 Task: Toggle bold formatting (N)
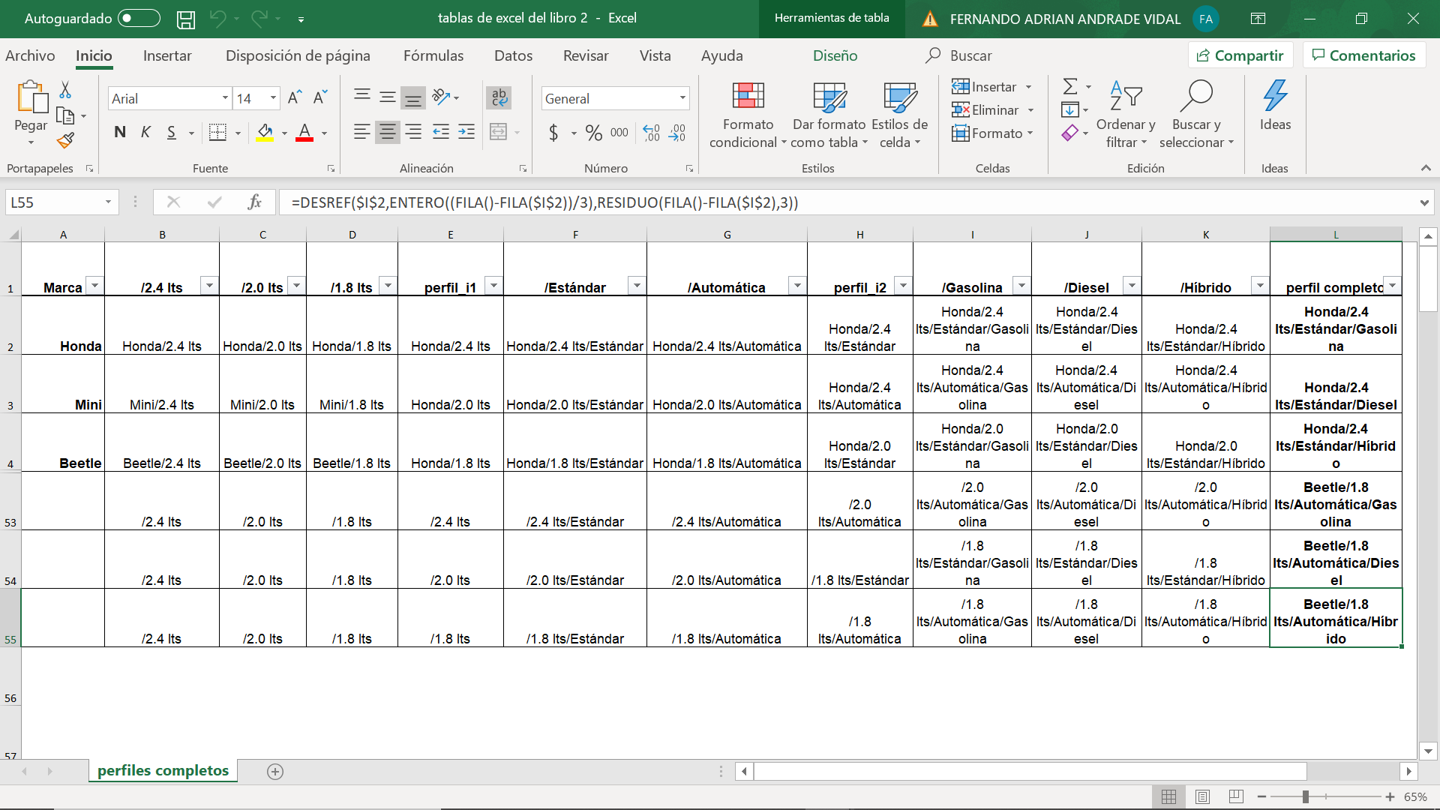tap(120, 132)
